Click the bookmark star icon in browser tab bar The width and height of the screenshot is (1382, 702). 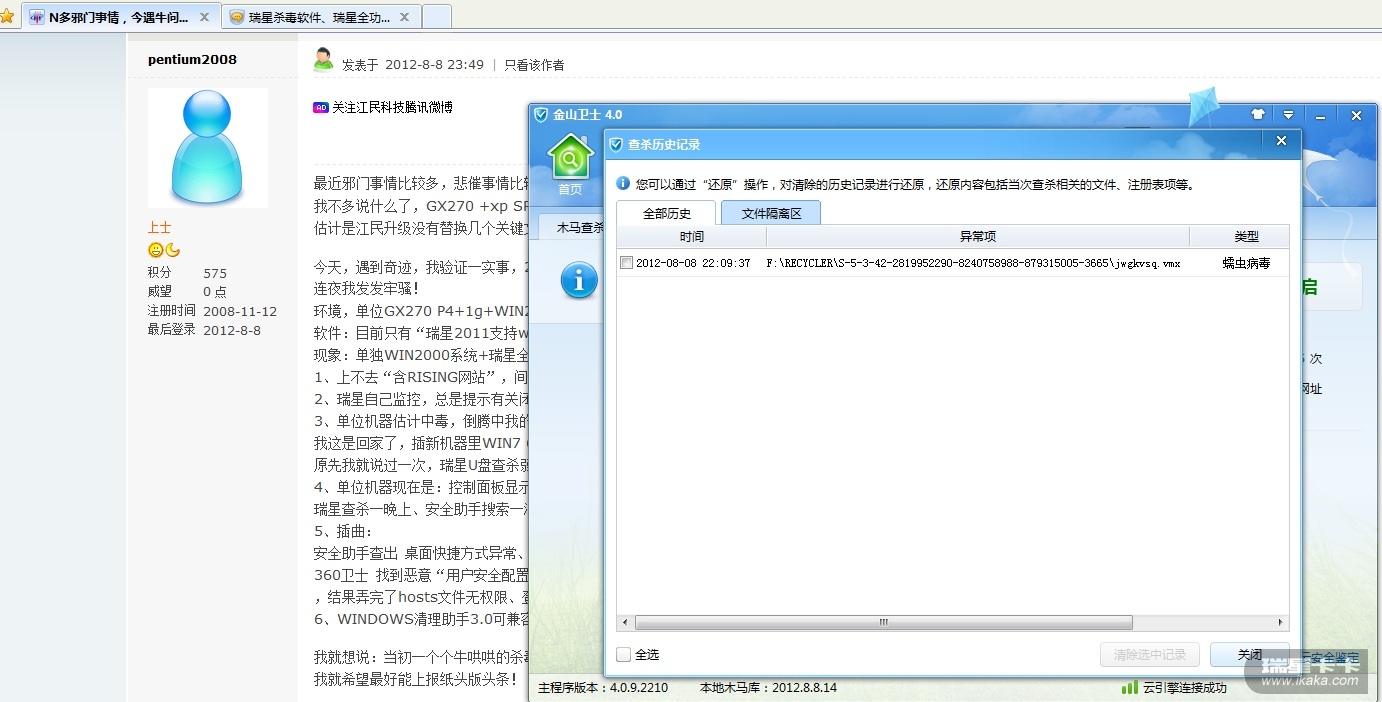coord(8,17)
